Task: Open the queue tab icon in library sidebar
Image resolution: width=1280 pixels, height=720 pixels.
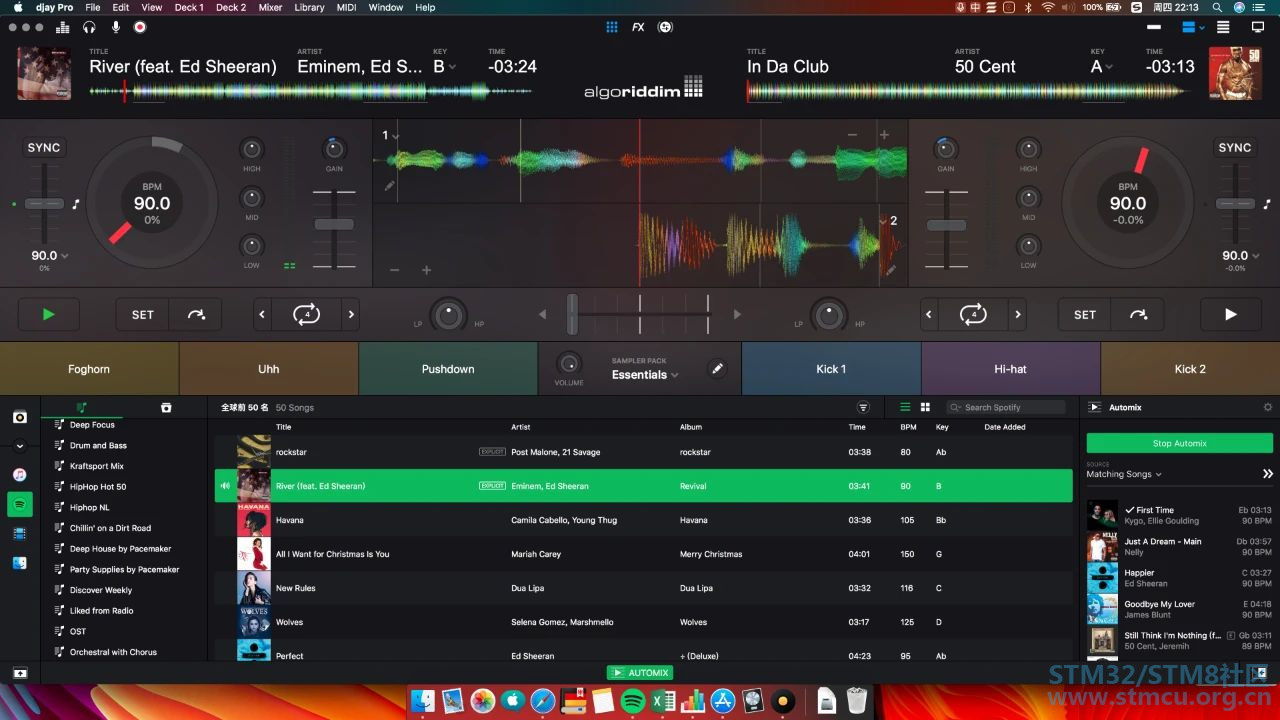Action: [166, 407]
